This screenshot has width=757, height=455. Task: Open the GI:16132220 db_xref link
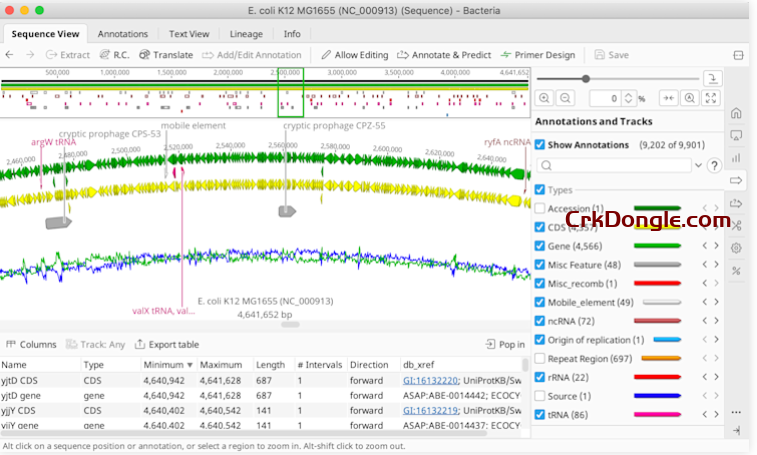pos(431,381)
